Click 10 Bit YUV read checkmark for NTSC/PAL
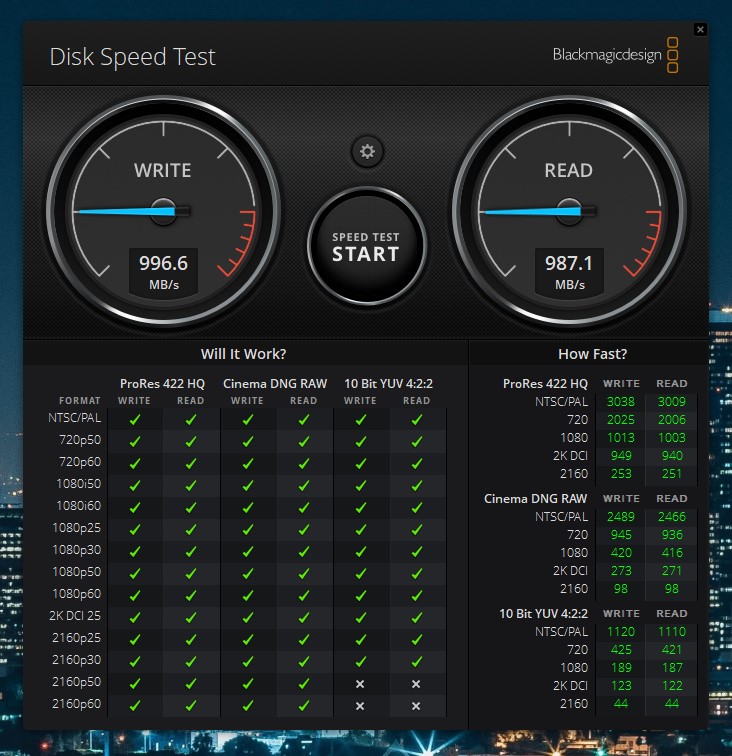This screenshot has width=732, height=756. point(417,419)
